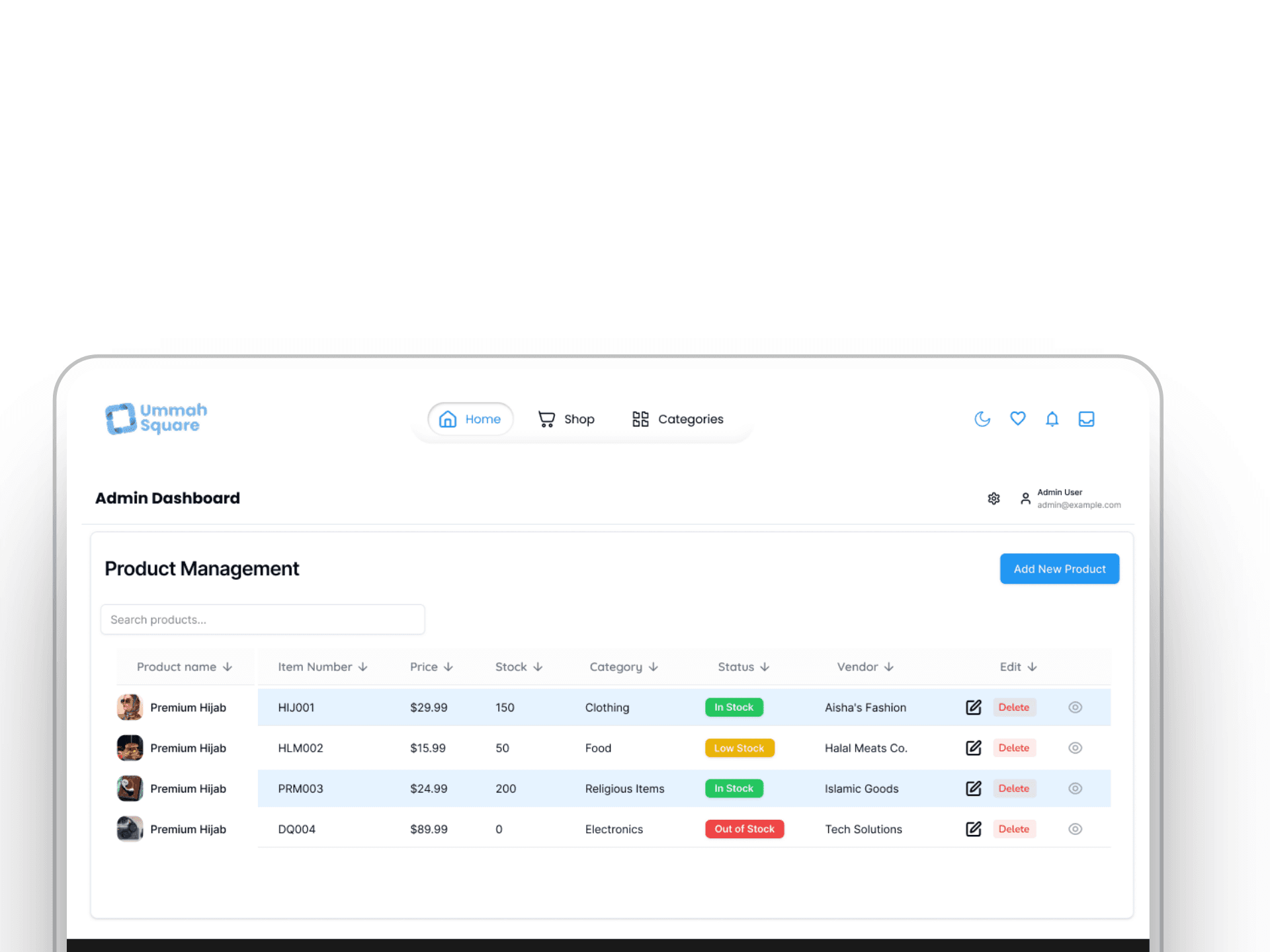Toggle dark mode with the moon icon
The width and height of the screenshot is (1270, 952).
[982, 418]
